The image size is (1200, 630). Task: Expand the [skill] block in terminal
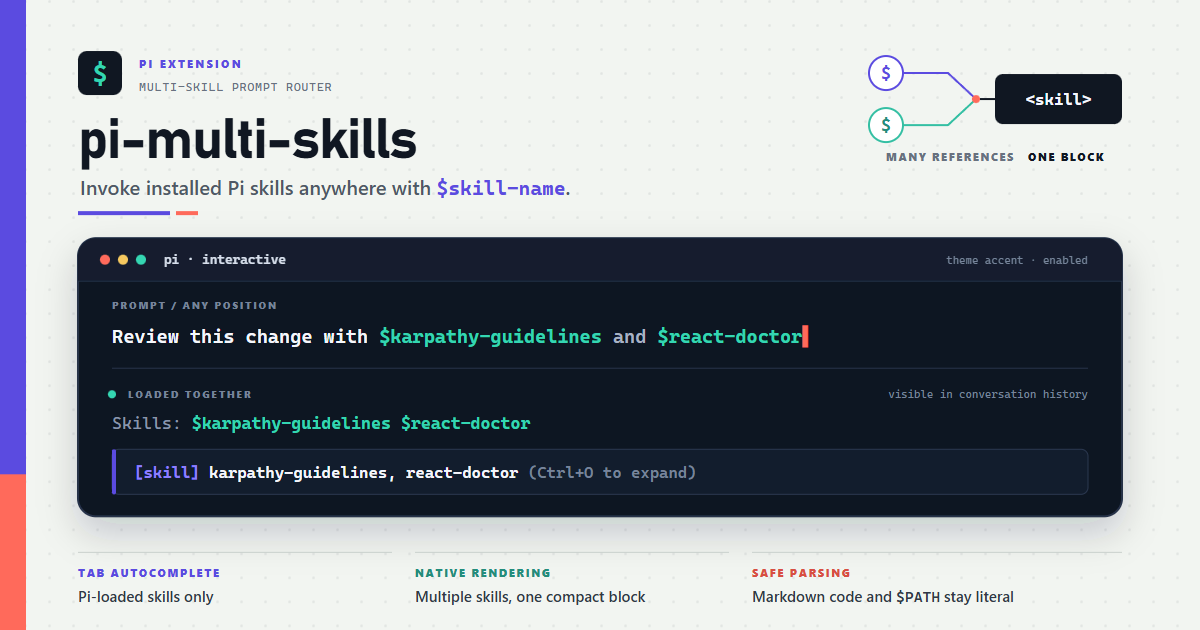600,472
